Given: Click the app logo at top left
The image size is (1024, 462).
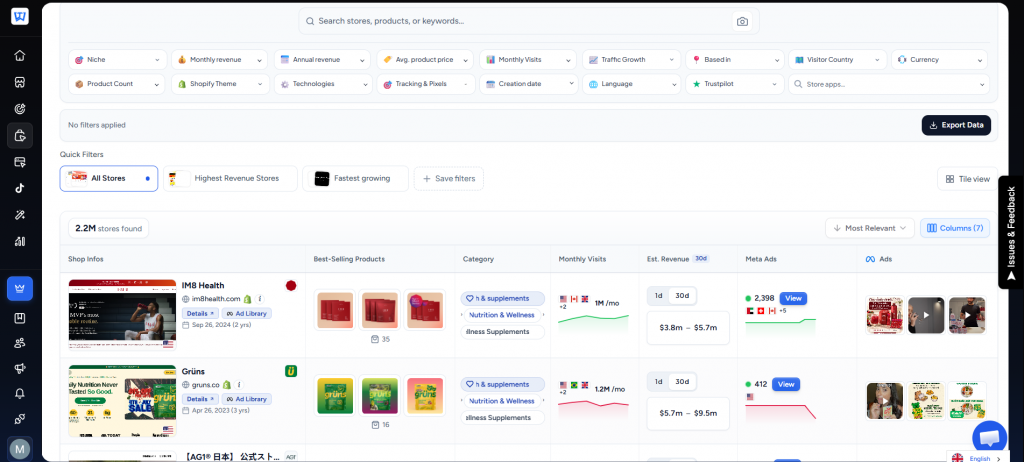Looking at the screenshot, I should point(20,16).
